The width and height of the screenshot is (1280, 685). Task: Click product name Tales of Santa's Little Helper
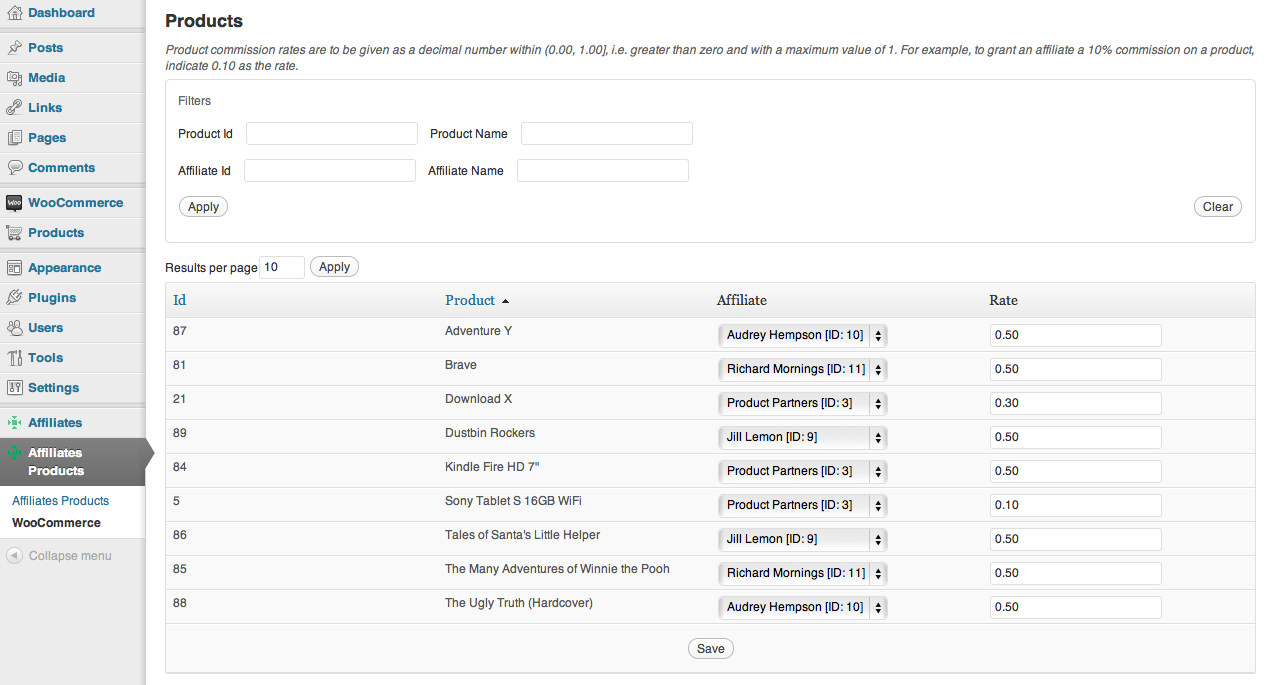[523, 535]
